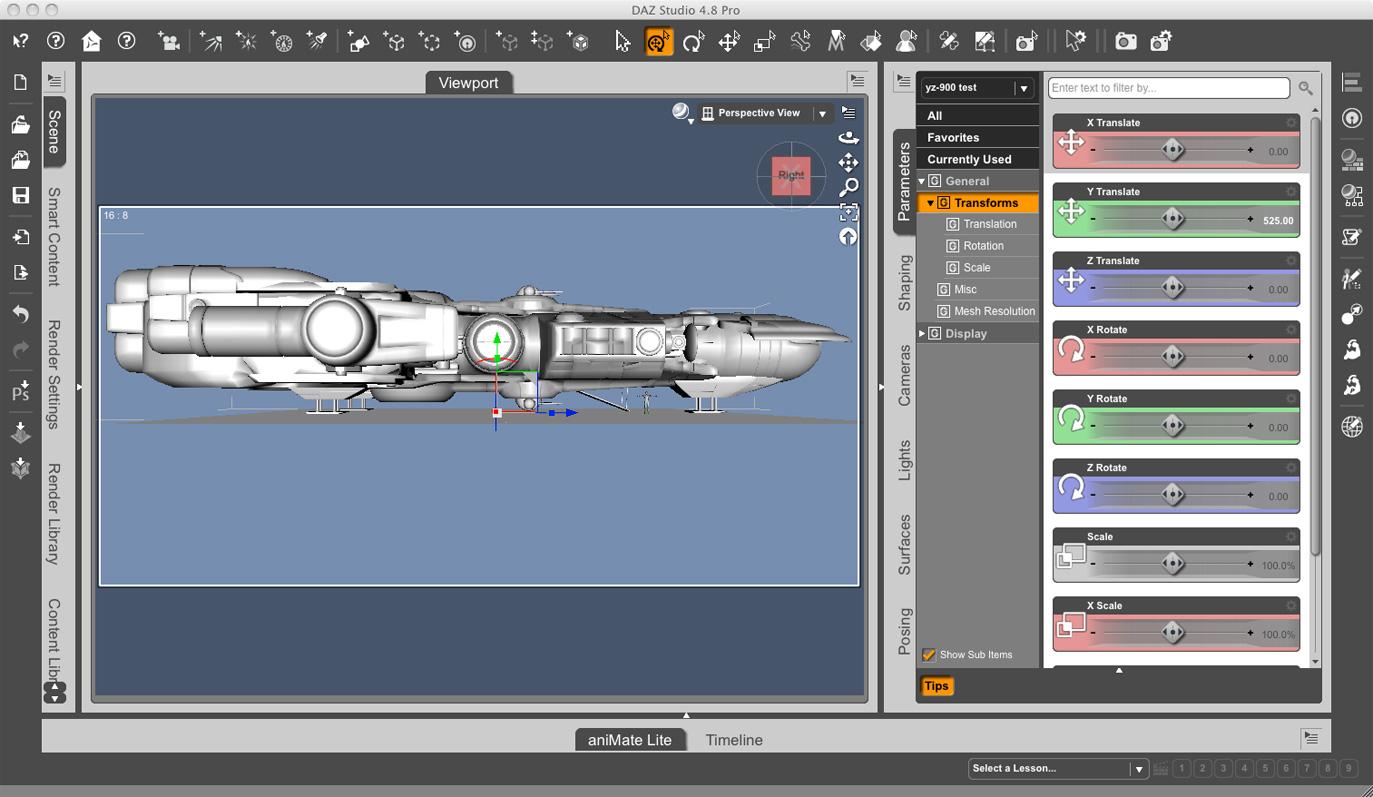This screenshot has height=797, width=1373.
Task: Create a new spotlight via toolbar
Action: [317, 41]
